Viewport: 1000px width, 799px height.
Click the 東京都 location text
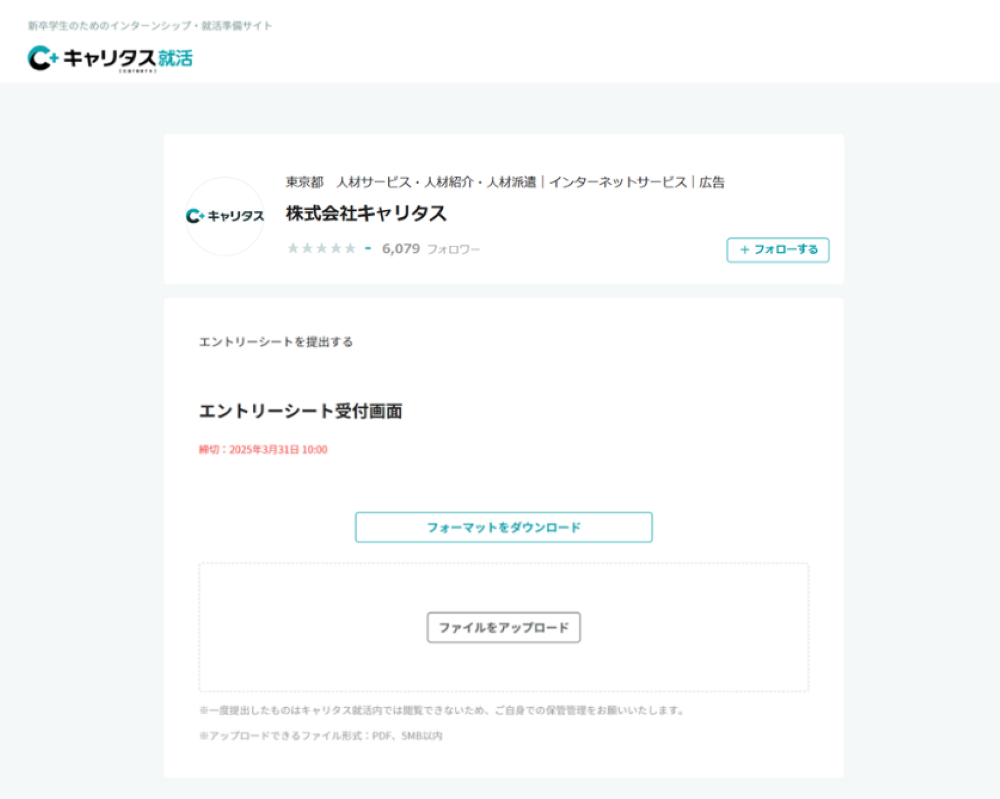304,182
